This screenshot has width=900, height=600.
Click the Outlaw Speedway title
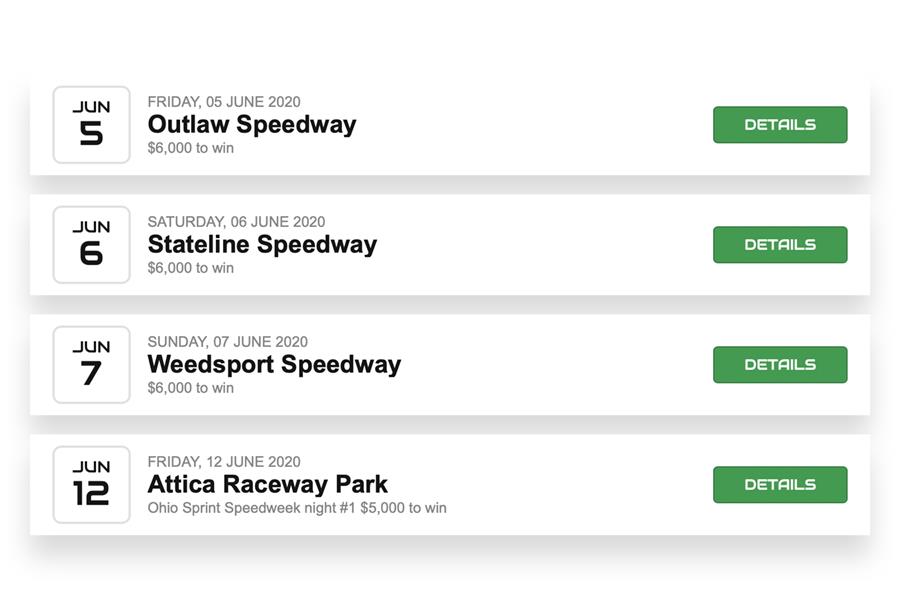(252, 125)
